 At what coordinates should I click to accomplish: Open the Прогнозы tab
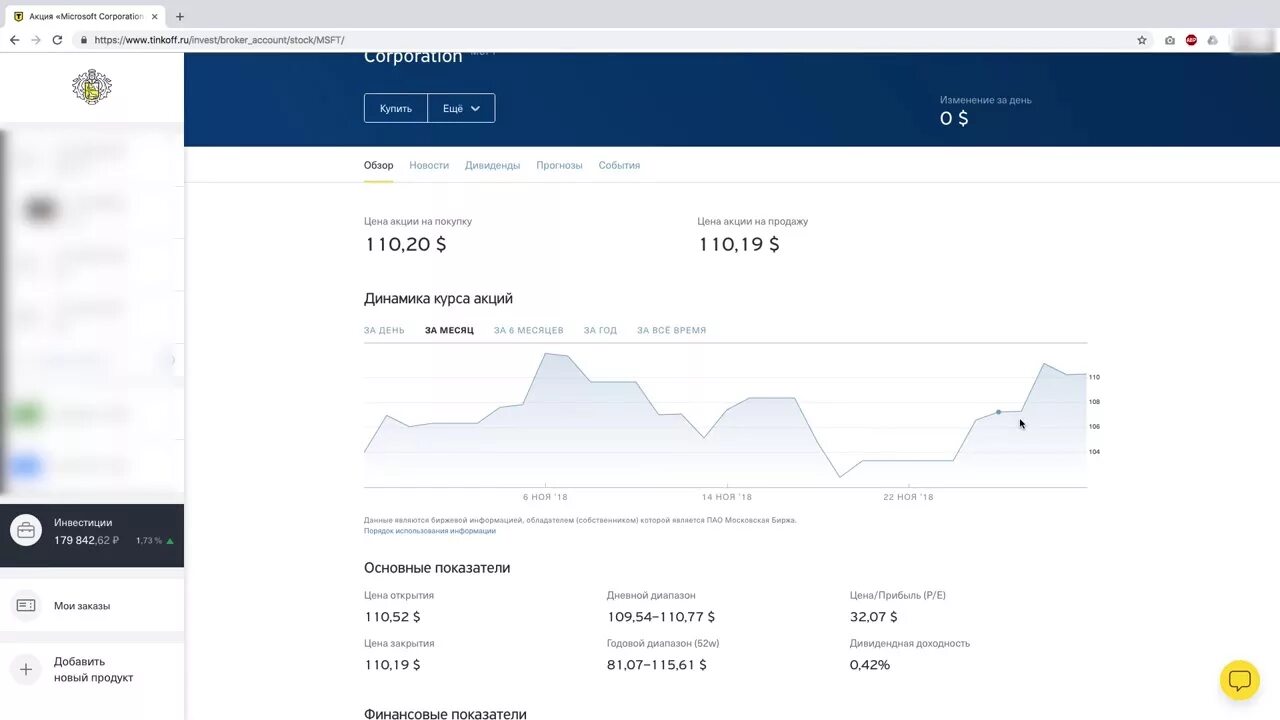pos(559,165)
